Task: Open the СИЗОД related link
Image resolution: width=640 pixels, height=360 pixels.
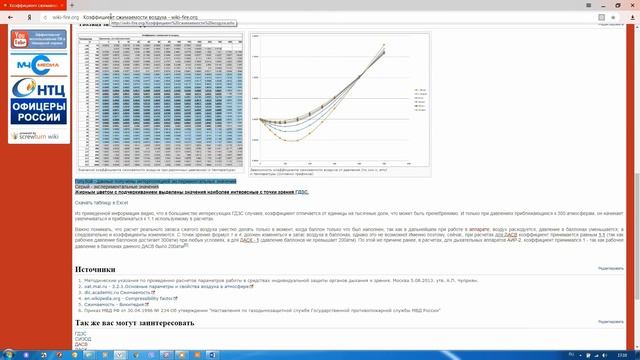Action: tap(83, 339)
